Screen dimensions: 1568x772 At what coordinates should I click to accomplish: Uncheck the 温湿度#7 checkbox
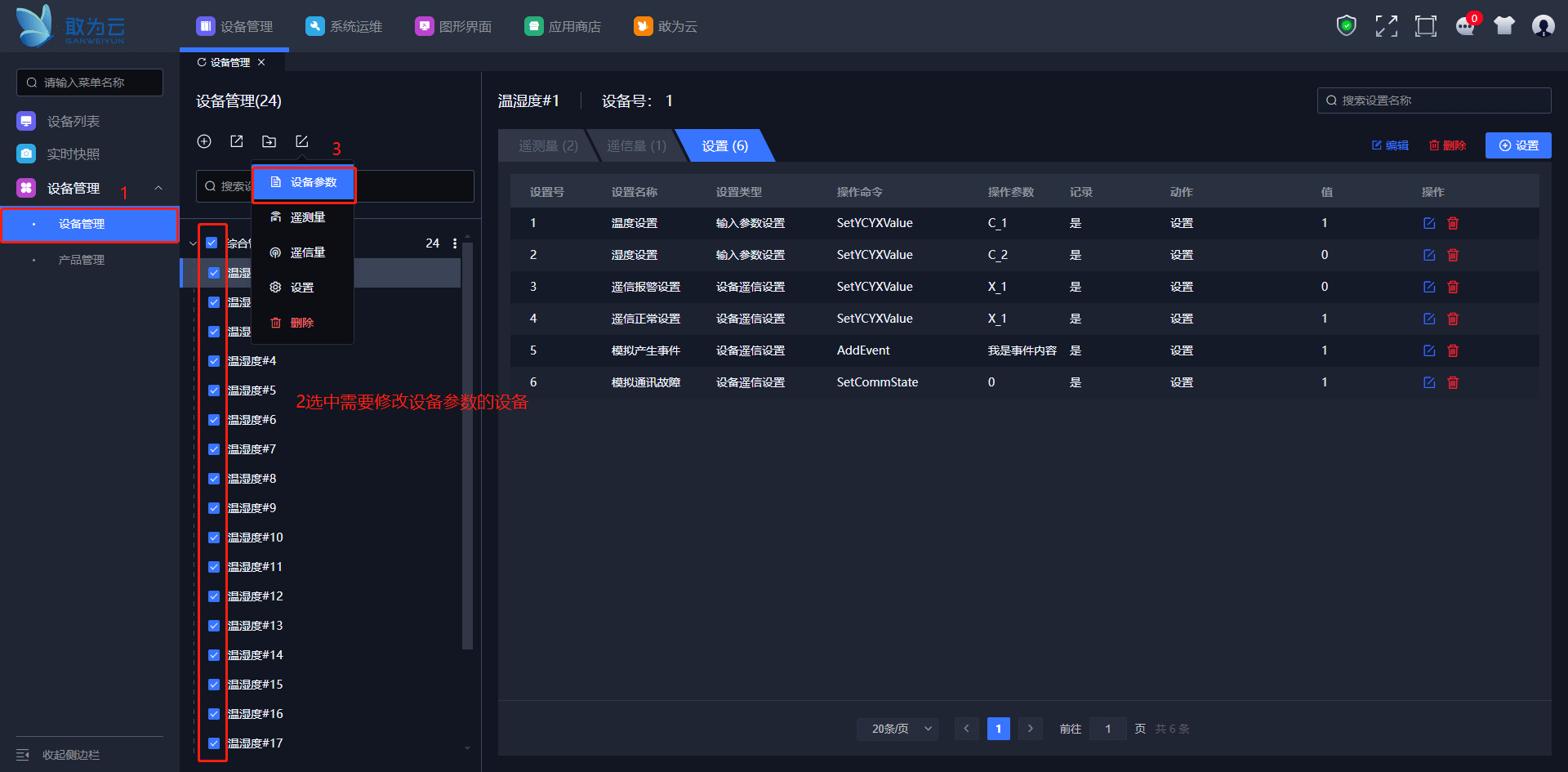coord(214,449)
